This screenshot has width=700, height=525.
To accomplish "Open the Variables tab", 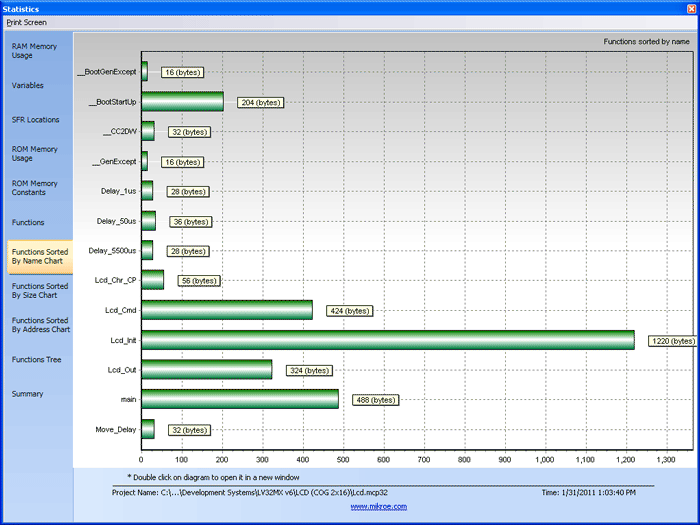I will pos(28,85).
